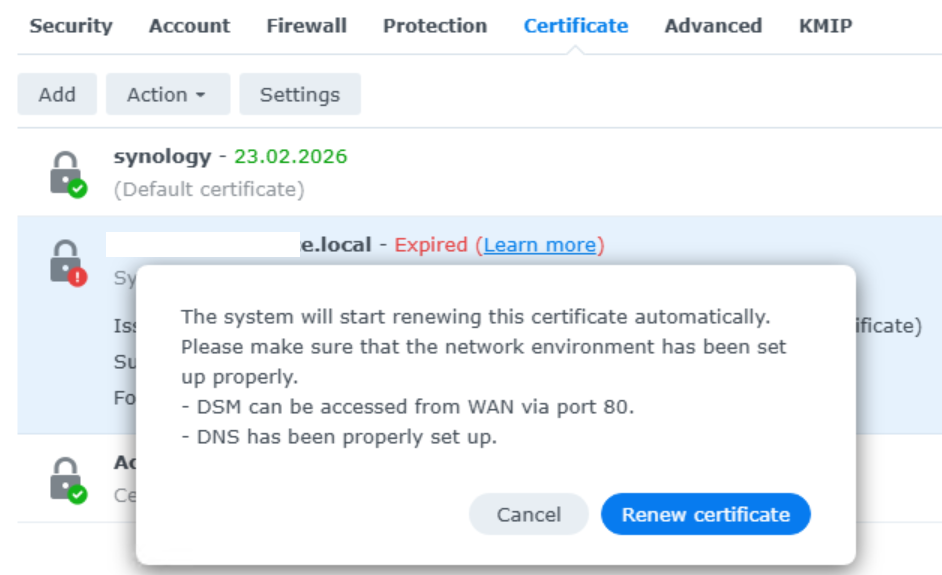This screenshot has height=575, width=942.
Task: Confirm with Renew certificate button
Action: 705,515
